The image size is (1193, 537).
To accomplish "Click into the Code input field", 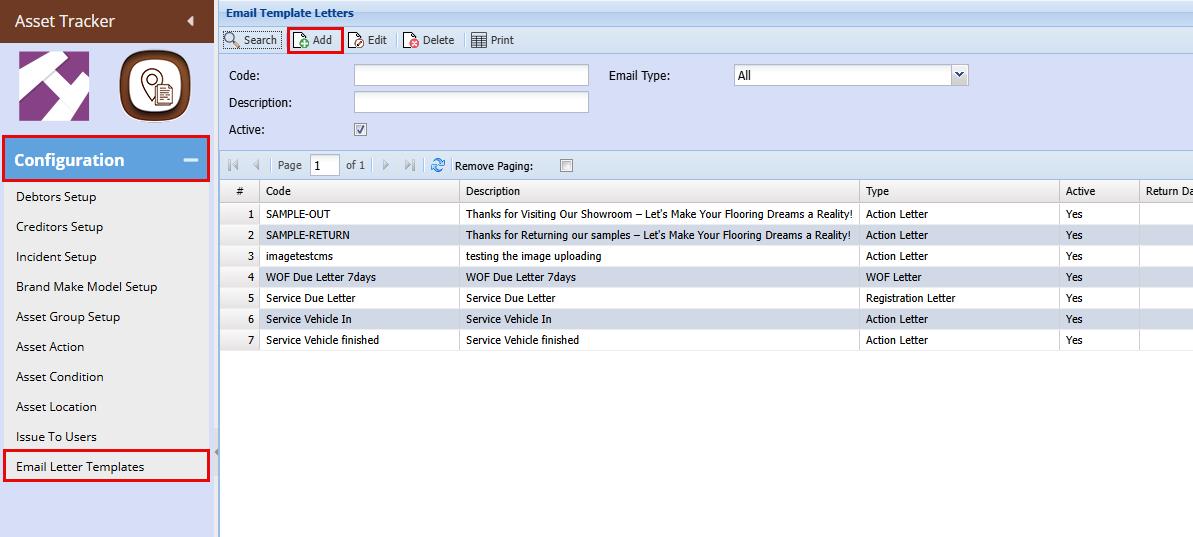I will 471,76.
